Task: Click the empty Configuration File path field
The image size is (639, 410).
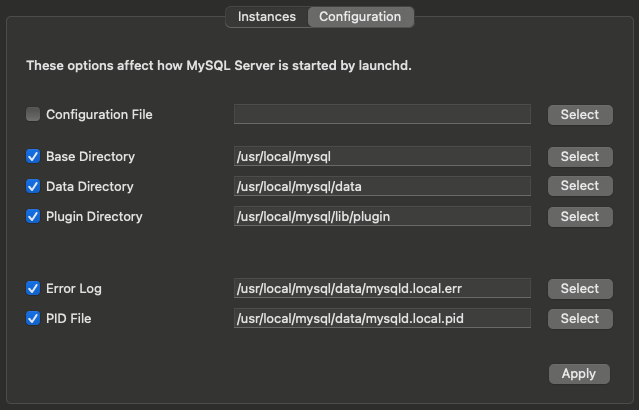Action: [x=382, y=114]
